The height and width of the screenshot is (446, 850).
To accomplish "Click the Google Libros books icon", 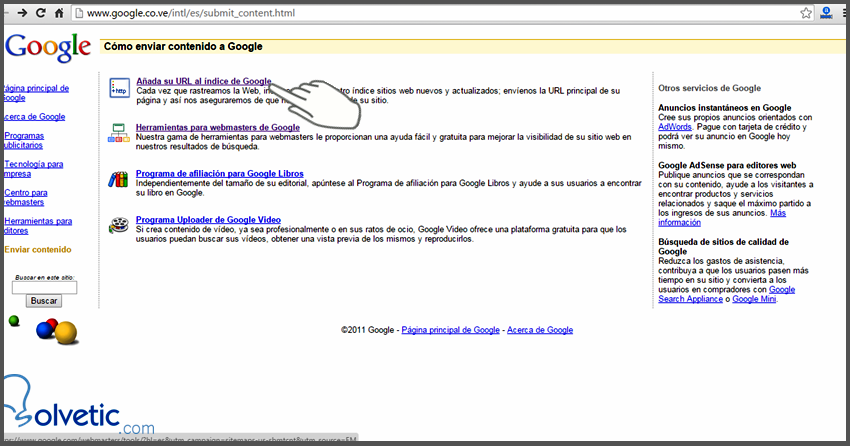I will coord(118,179).
